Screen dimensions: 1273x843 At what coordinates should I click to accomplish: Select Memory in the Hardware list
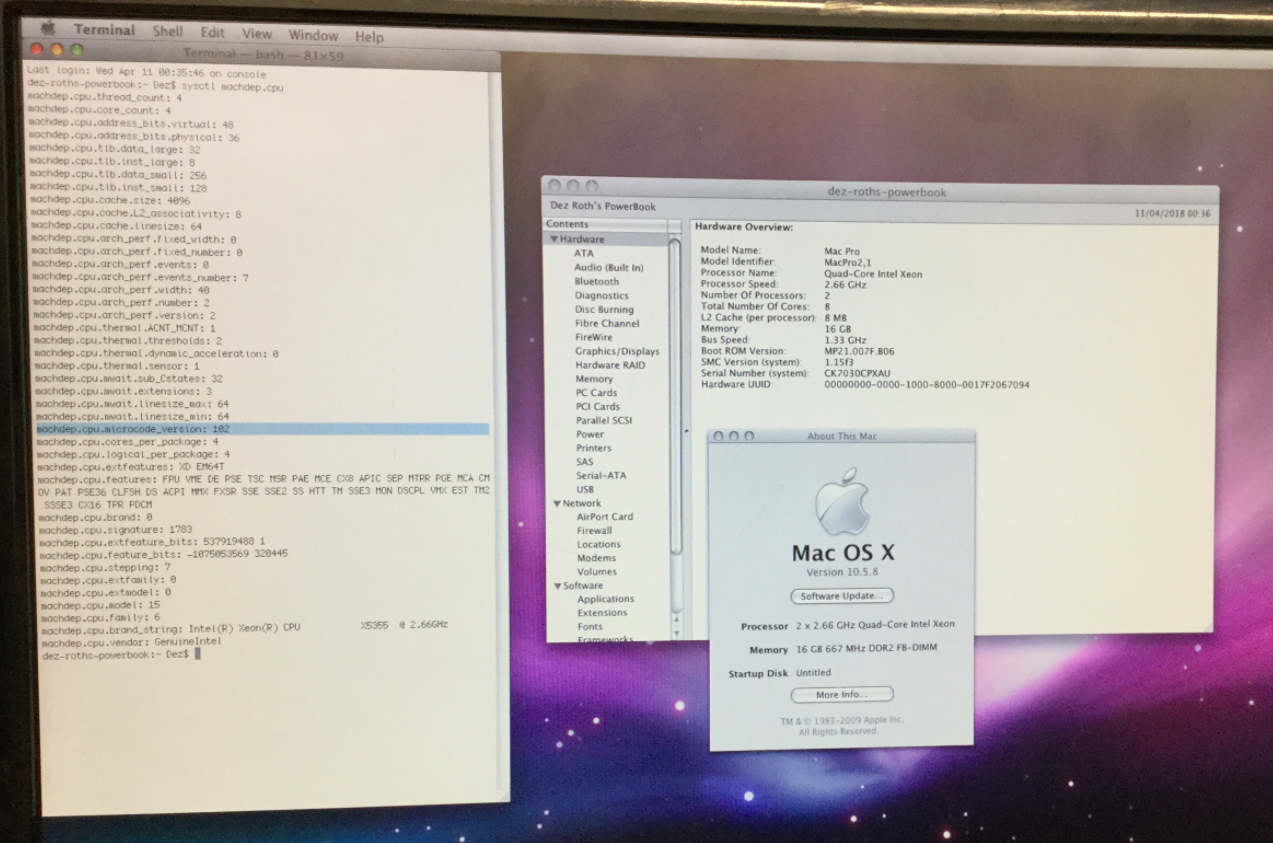click(594, 380)
